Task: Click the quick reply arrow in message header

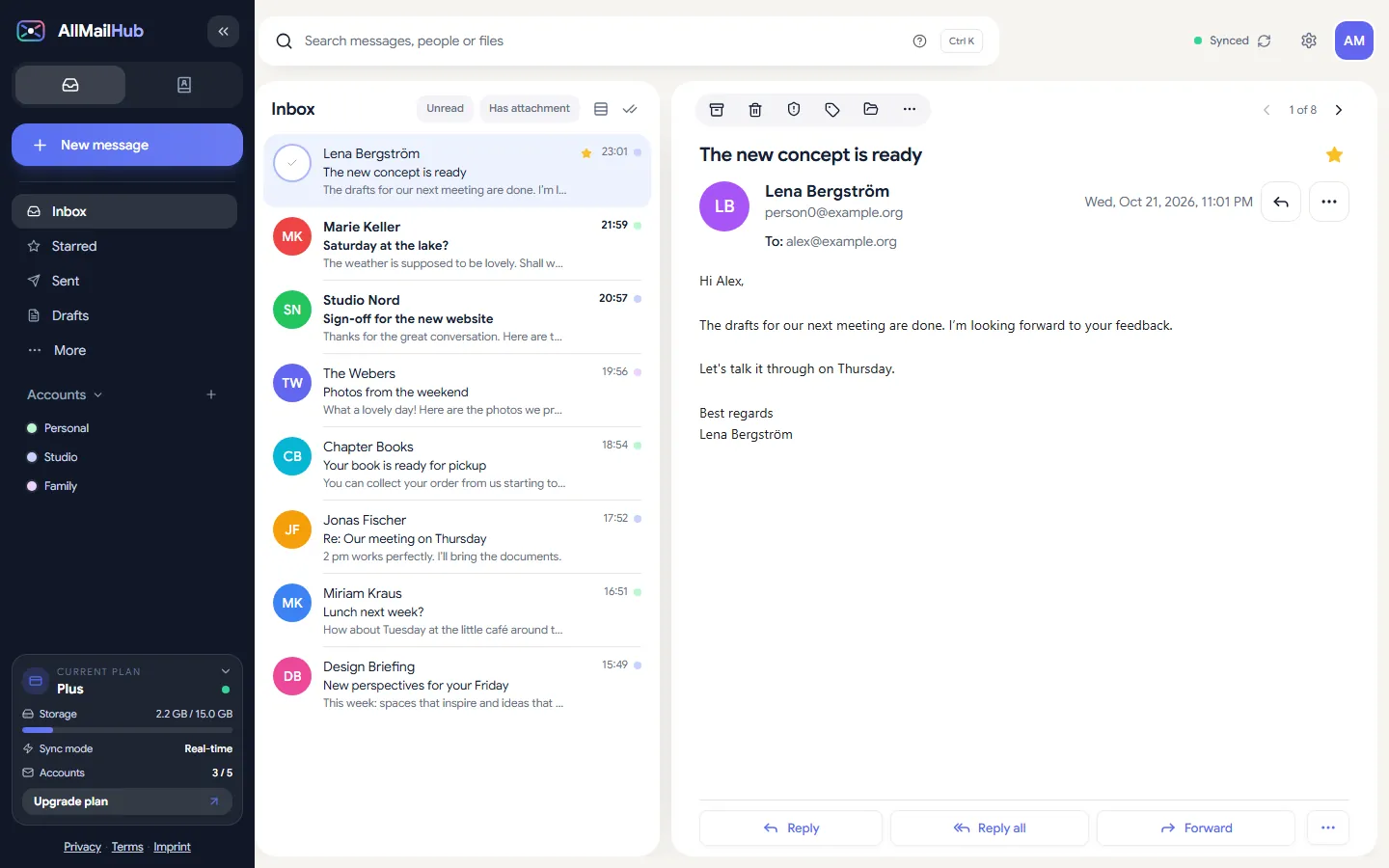Action: [x=1281, y=202]
